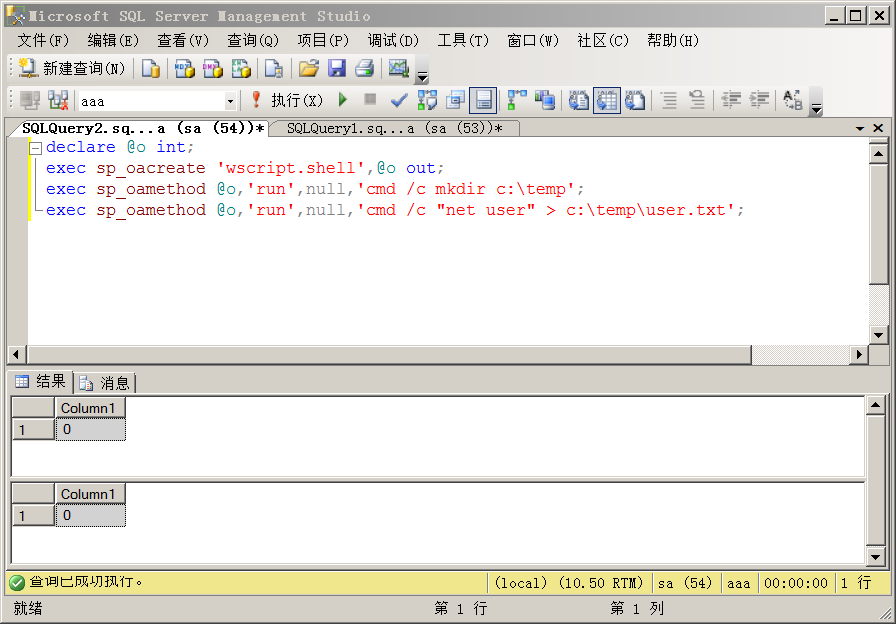The image size is (896, 624).
Task: Click the Open File folder icon
Action: [309, 69]
